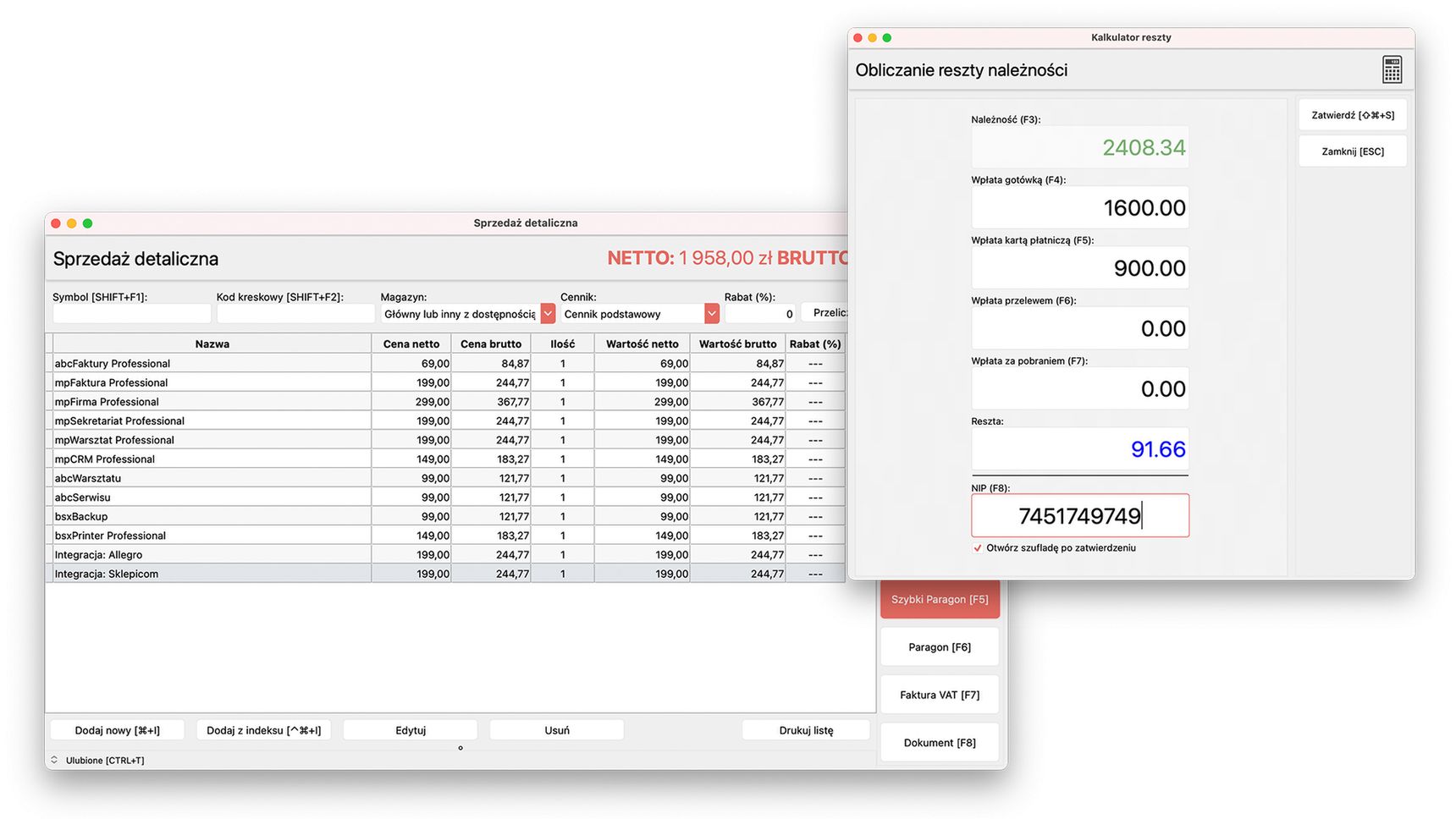Screen dimensions: 1456x819
Task: Click the Przelicz button next to Rabat
Action: pos(825,313)
